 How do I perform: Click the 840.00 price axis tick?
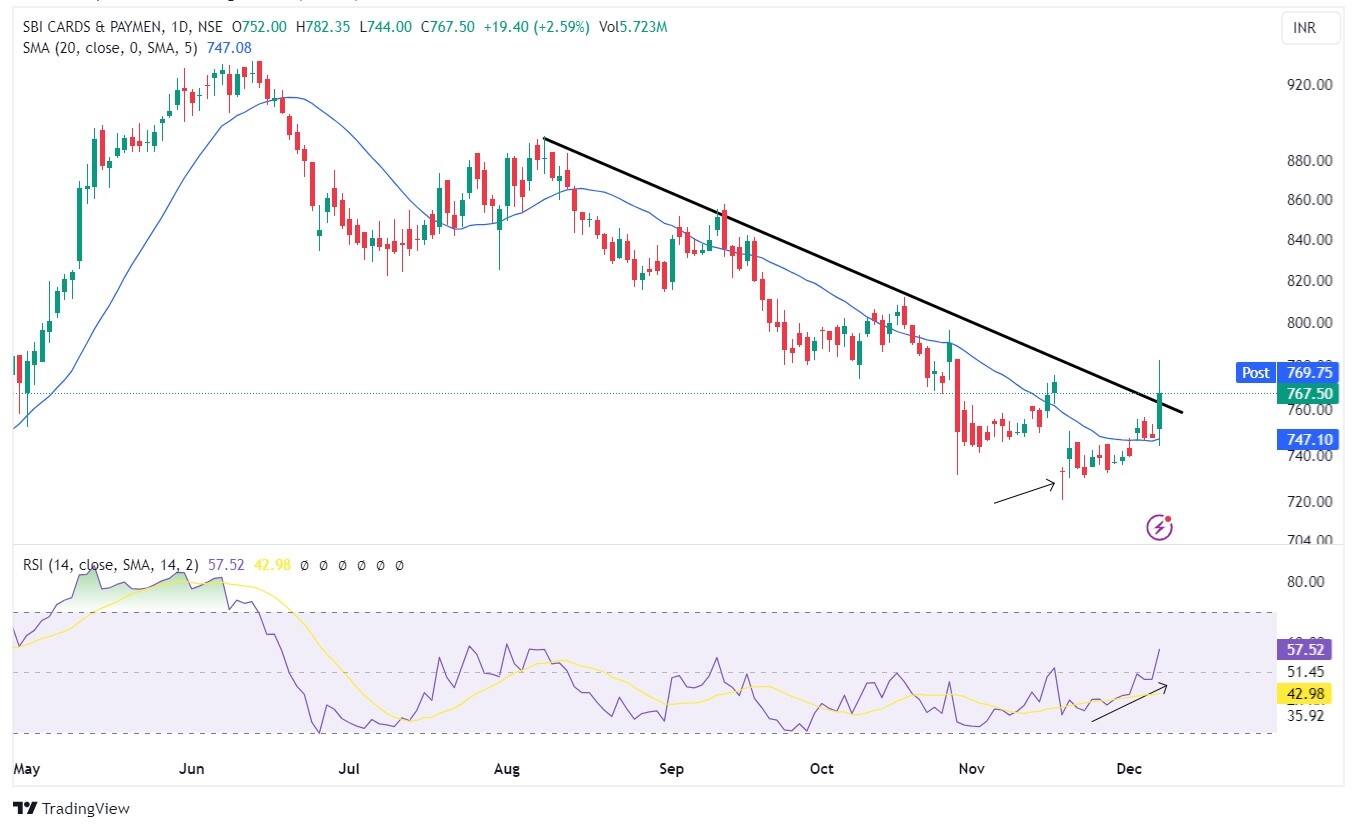coord(1311,240)
